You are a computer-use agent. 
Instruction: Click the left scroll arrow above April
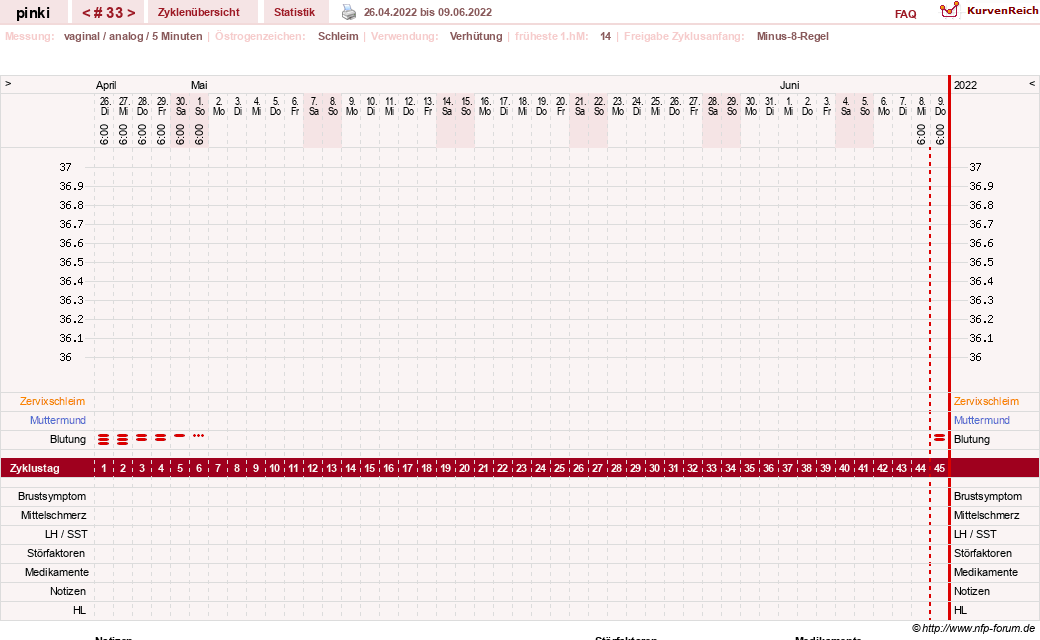[x=8, y=84]
